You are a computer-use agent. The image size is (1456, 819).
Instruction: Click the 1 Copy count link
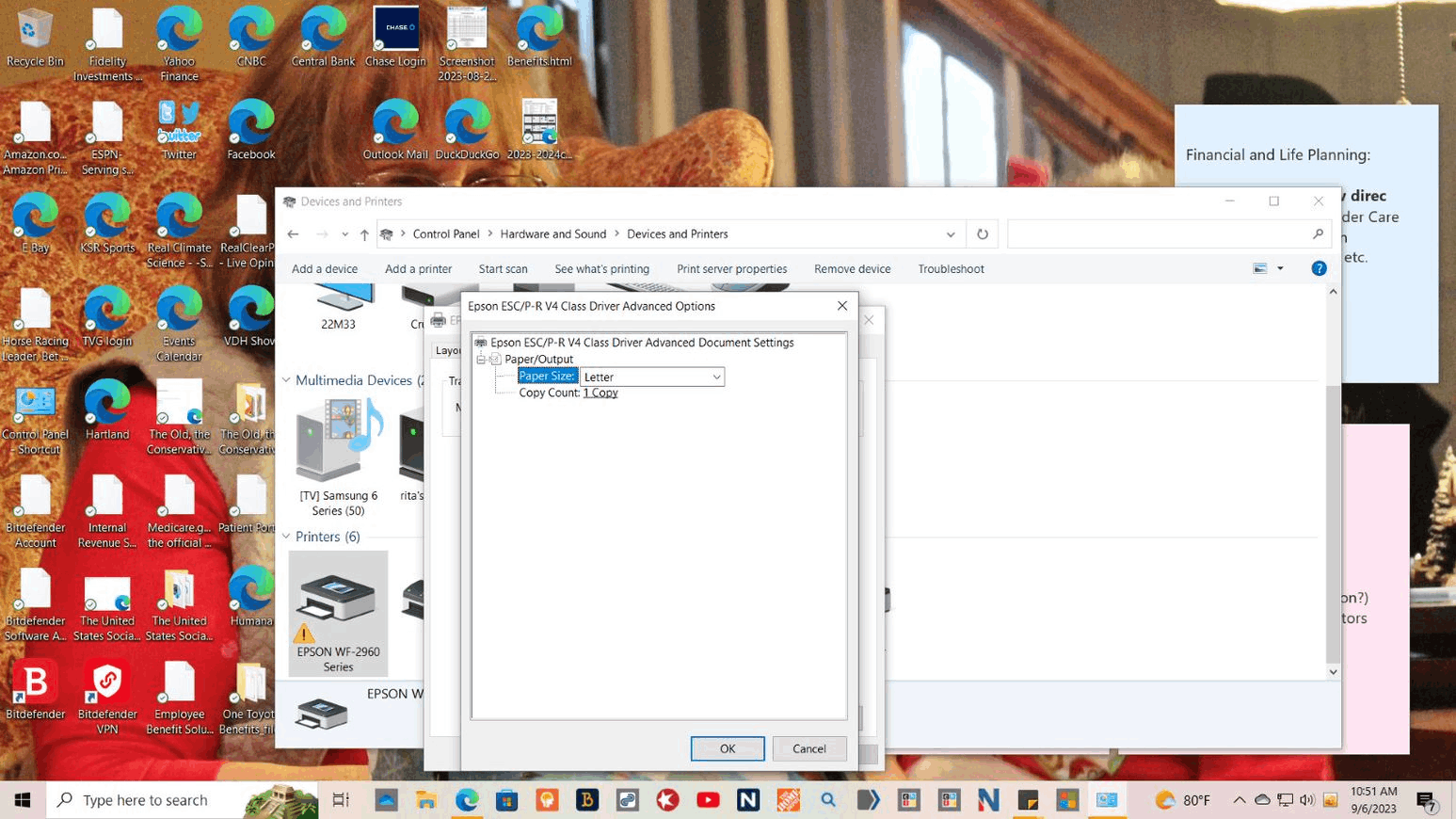600,393
